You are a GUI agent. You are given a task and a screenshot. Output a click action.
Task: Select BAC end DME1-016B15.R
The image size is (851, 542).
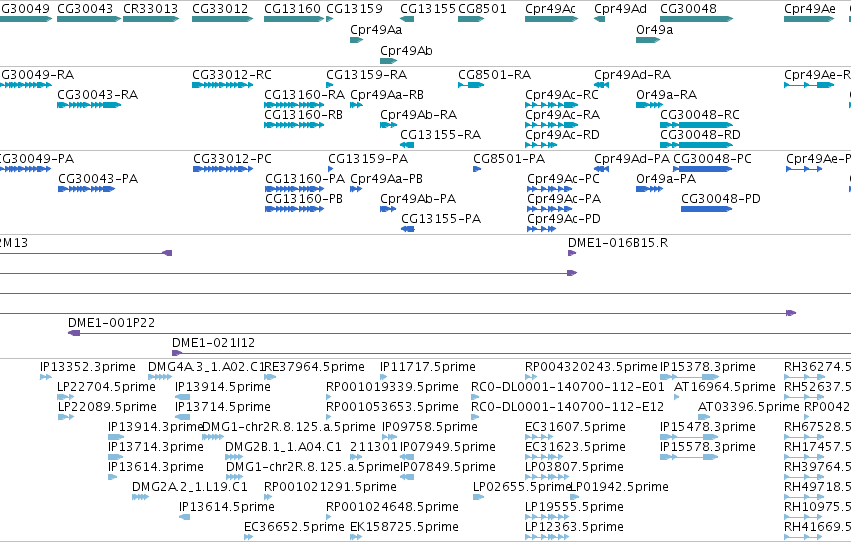click(x=572, y=253)
